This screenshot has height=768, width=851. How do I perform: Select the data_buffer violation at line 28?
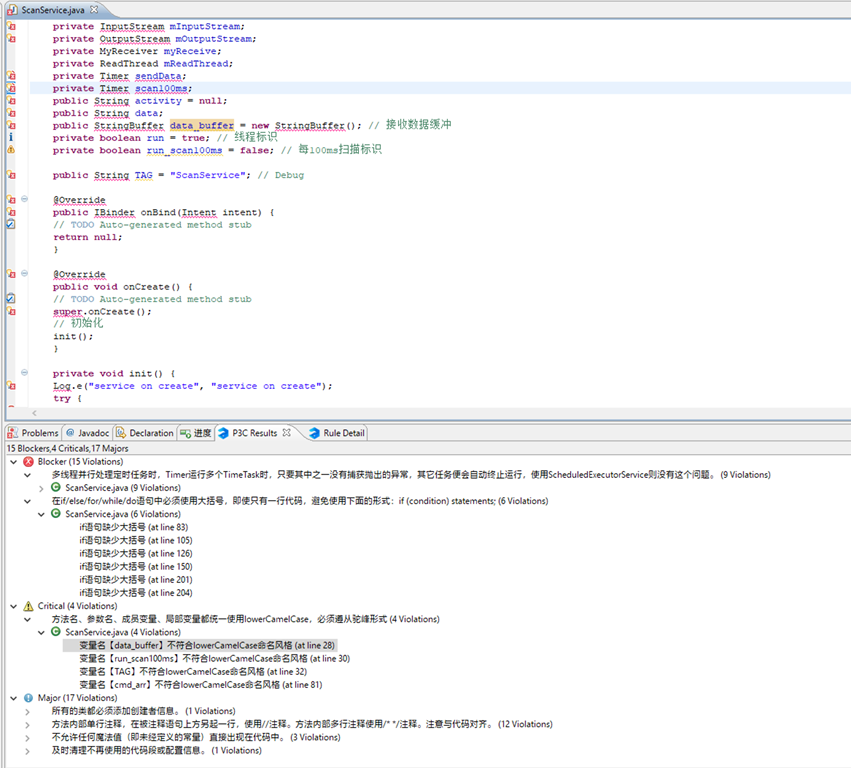click(207, 645)
